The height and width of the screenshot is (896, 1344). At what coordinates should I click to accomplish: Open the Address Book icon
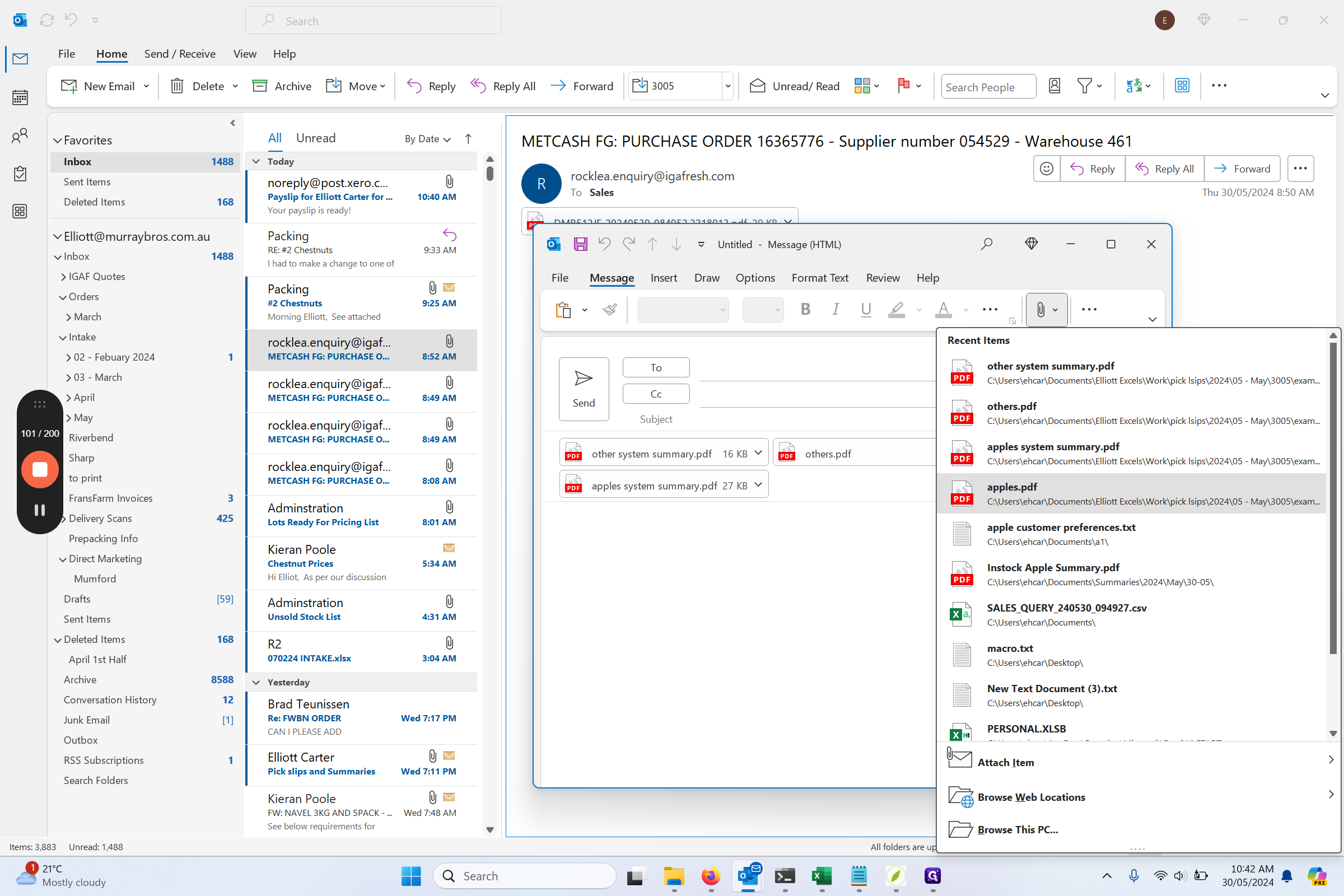(x=1054, y=86)
